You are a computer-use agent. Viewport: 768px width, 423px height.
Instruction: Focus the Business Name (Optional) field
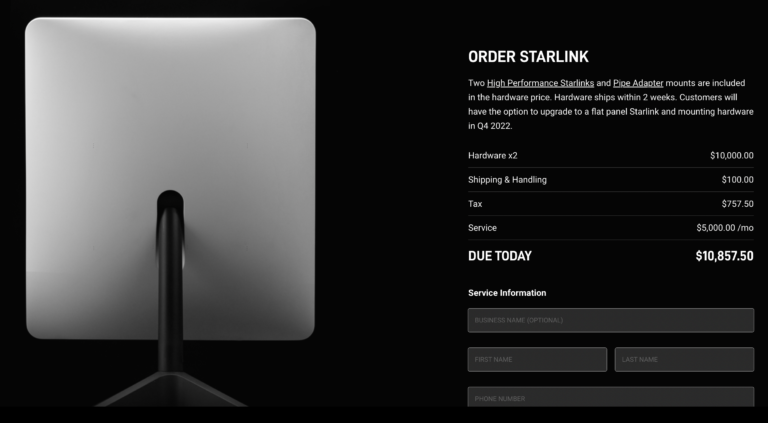pyautogui.click(x=611, y=320)
